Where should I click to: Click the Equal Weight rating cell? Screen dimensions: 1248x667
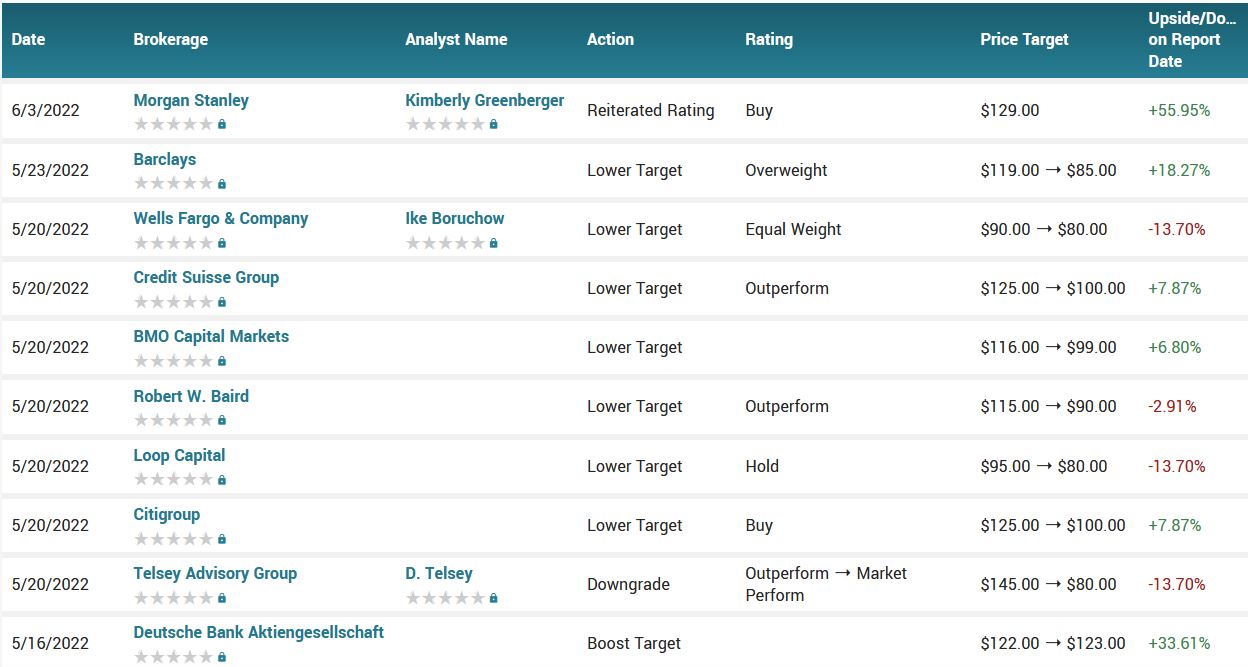(x=793, y=229)
